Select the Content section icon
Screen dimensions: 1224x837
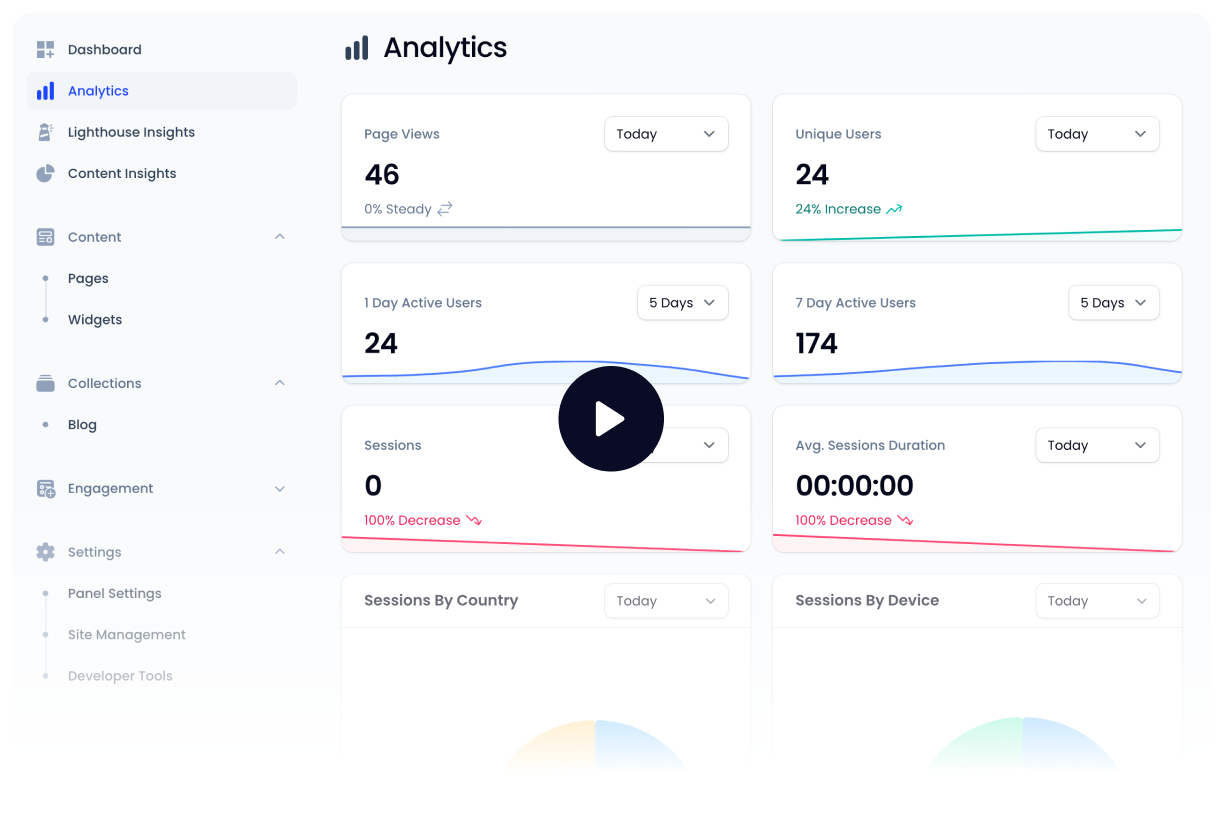45,237
